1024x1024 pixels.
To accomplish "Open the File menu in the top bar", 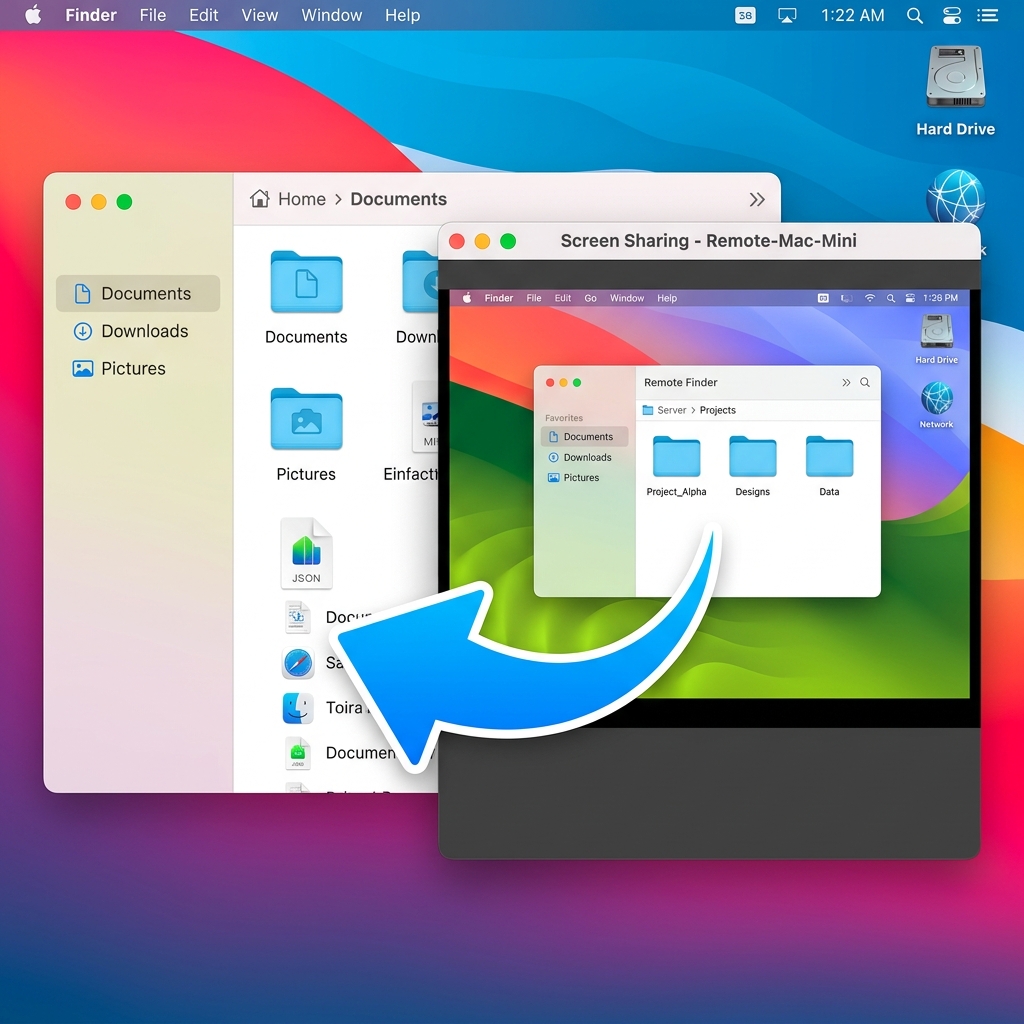I will tap(153, 15).
